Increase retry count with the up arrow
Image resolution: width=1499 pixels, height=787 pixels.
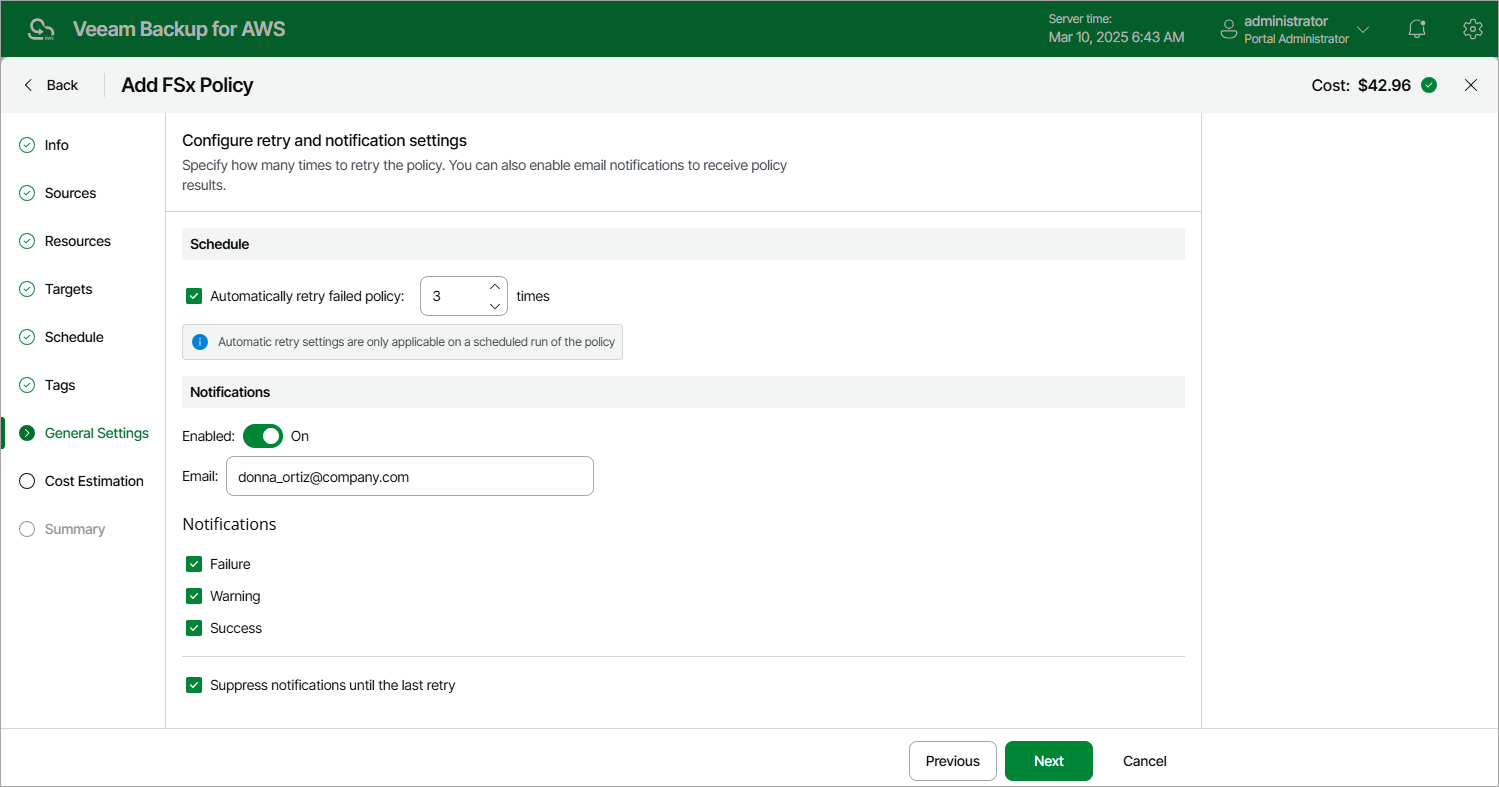point(494,286)
